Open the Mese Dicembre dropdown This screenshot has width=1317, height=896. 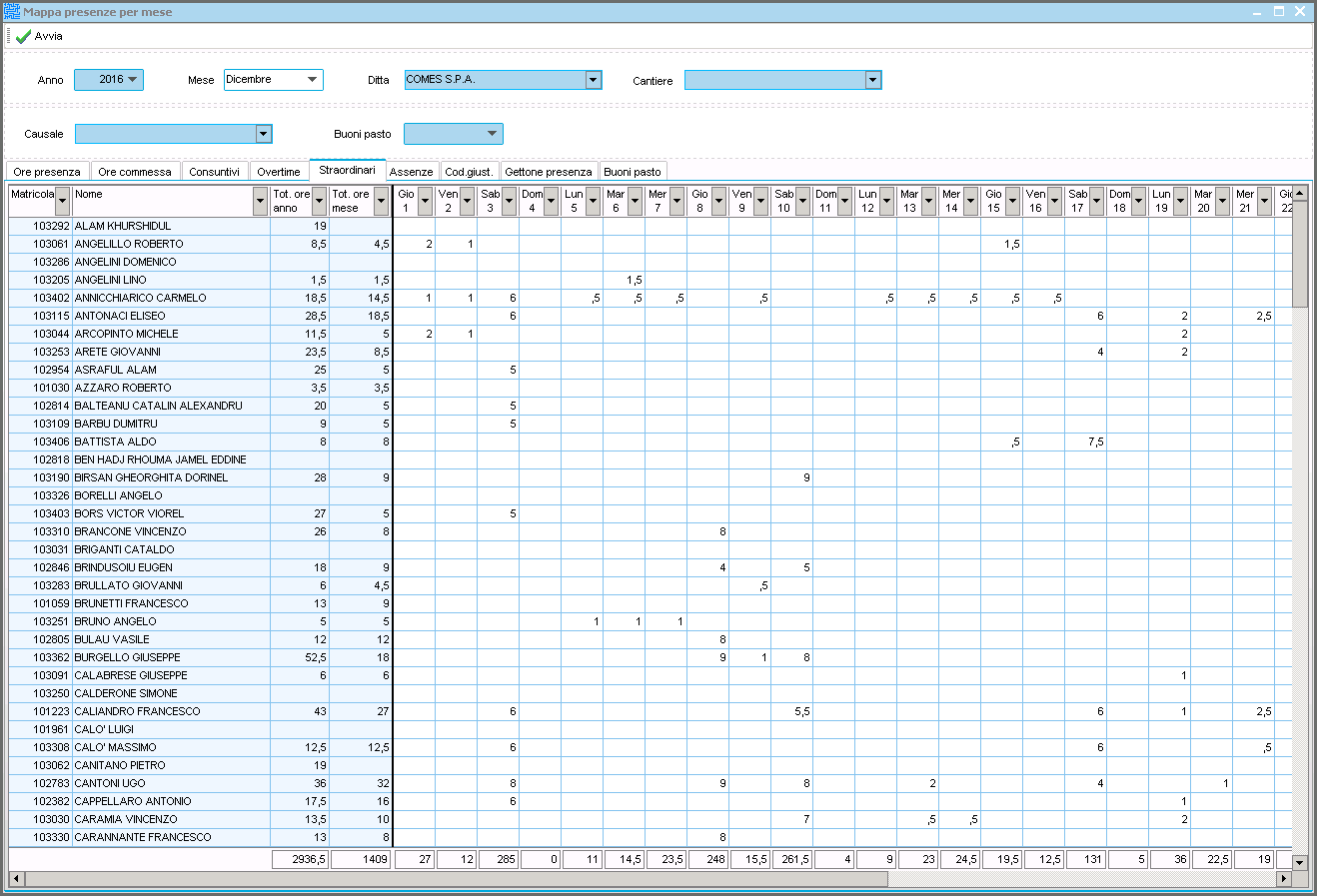coord(313,79)
